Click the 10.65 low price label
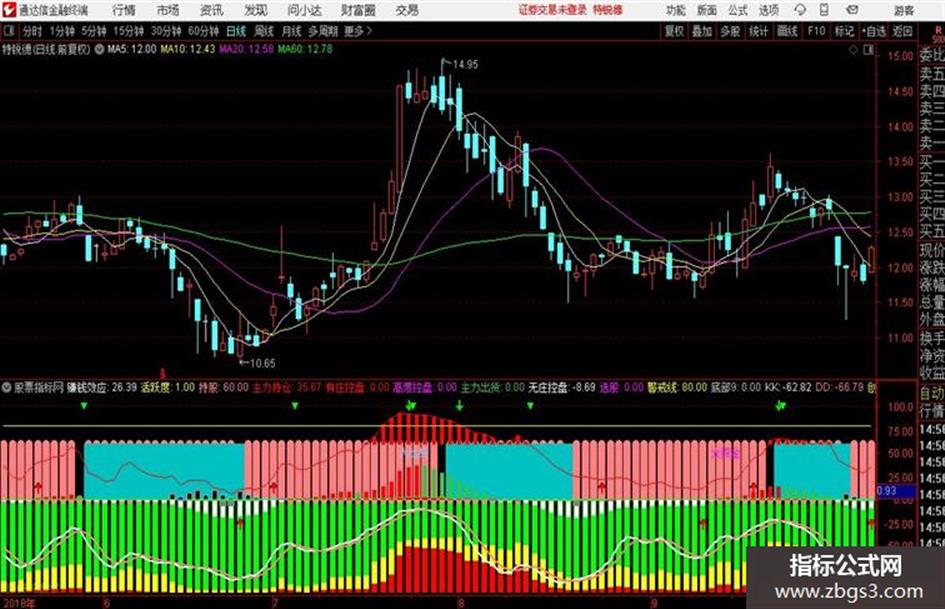The width and height of the screenshot is (945, 609). pos(262,363)
